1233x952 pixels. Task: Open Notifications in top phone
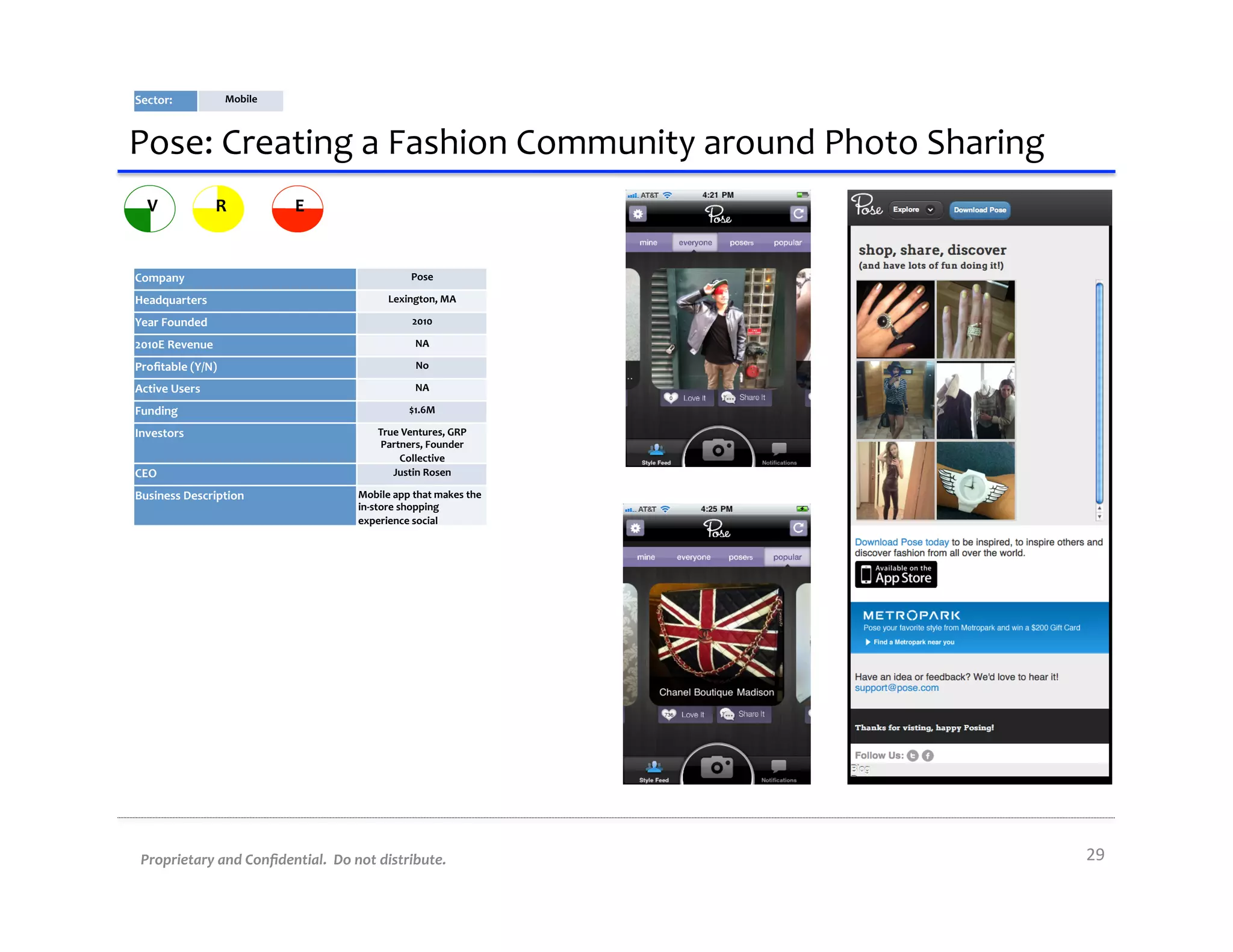click(779, 454)
